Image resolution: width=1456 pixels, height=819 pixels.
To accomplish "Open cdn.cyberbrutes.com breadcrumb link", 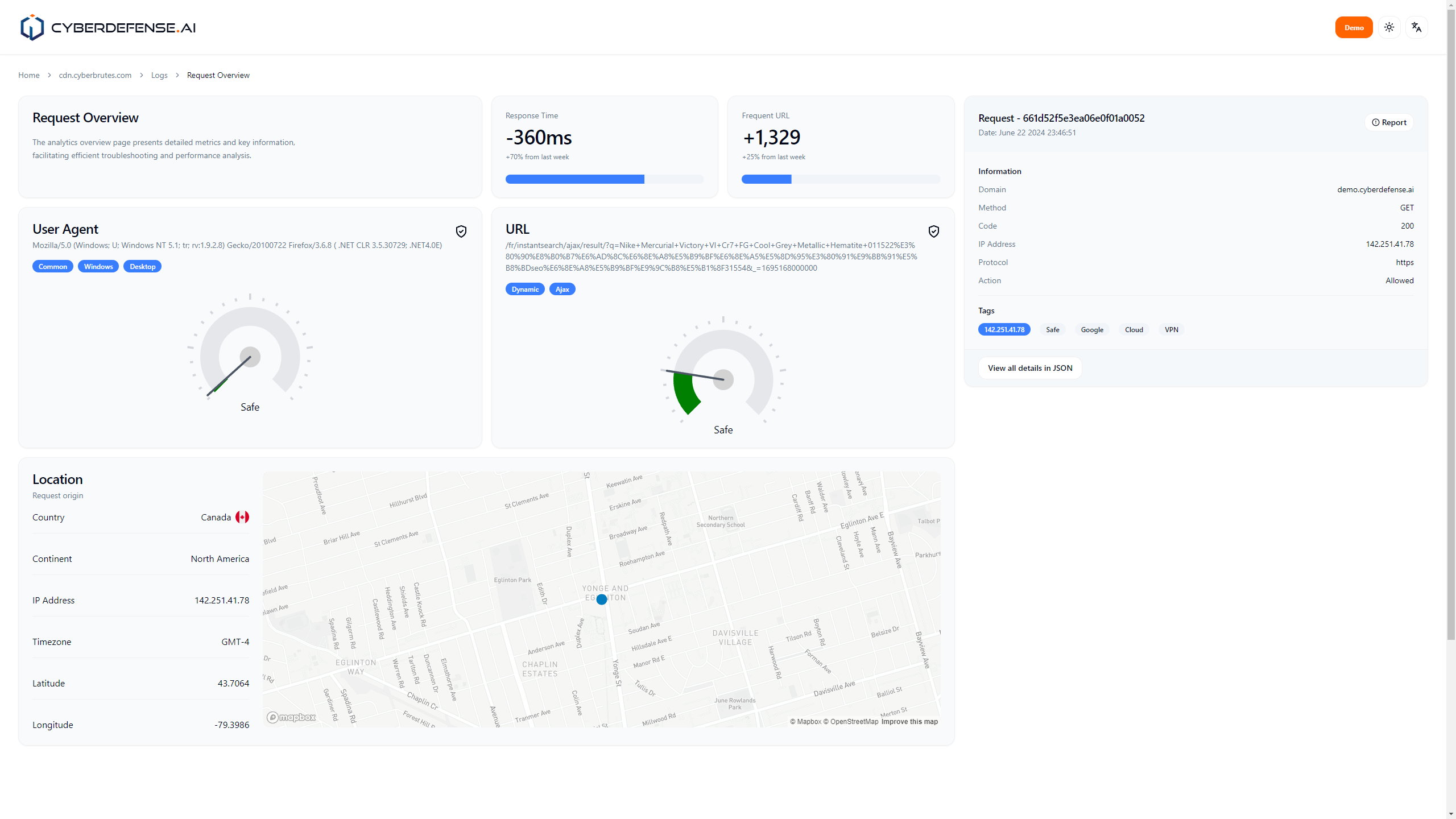I will [95, 75].
